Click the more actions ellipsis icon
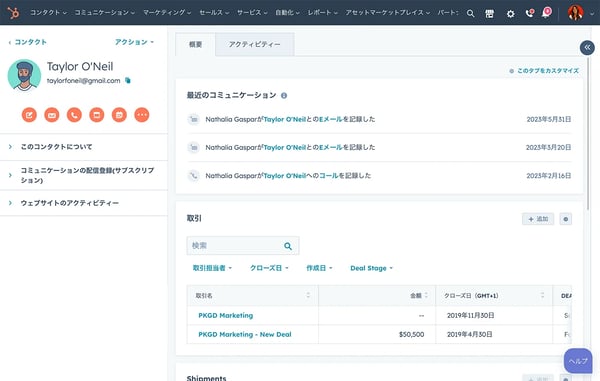This screenshot has width=600, height=381. coord(142,115)
